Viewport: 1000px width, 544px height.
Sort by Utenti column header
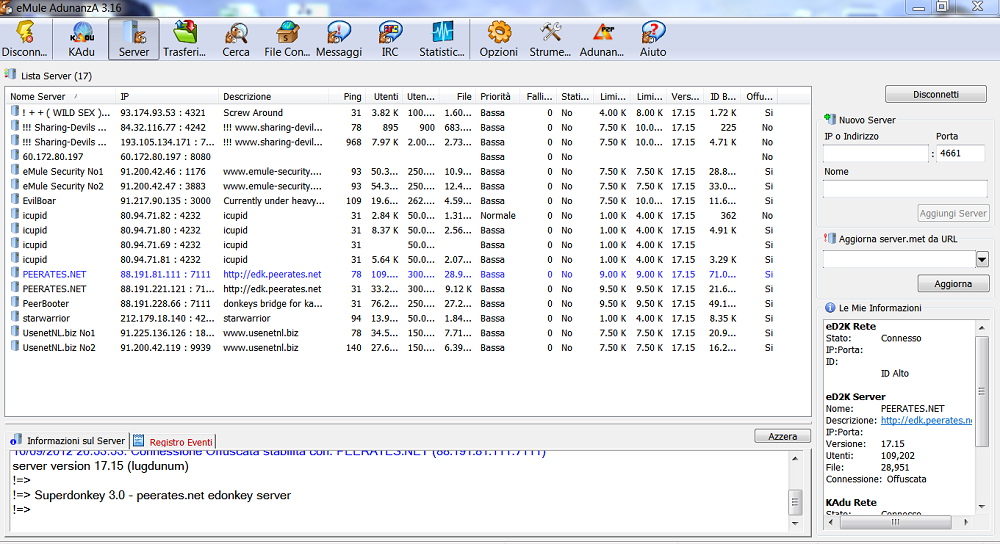(x=384, y=96)
